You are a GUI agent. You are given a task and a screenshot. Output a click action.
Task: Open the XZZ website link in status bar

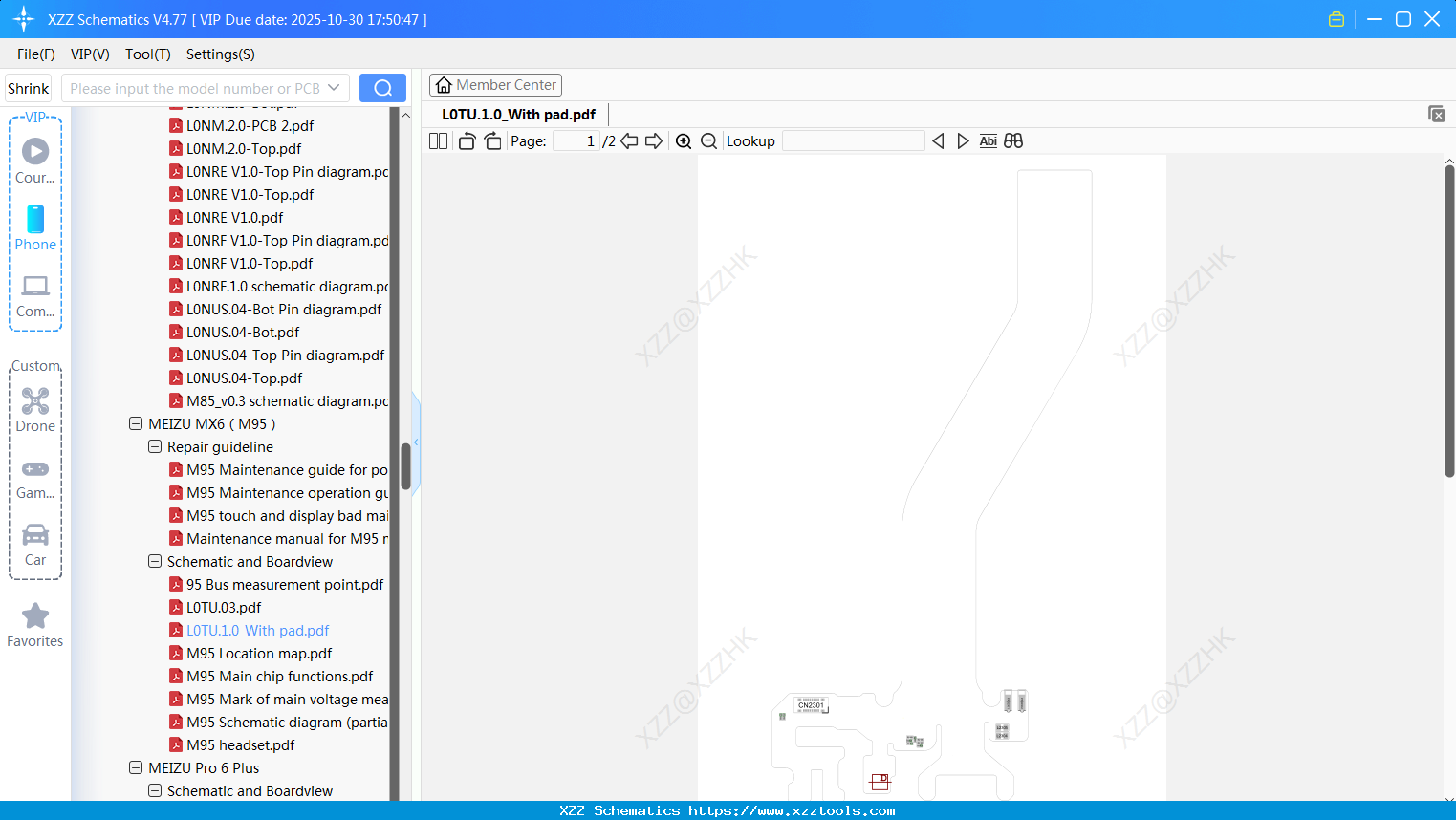coord(792,810)
